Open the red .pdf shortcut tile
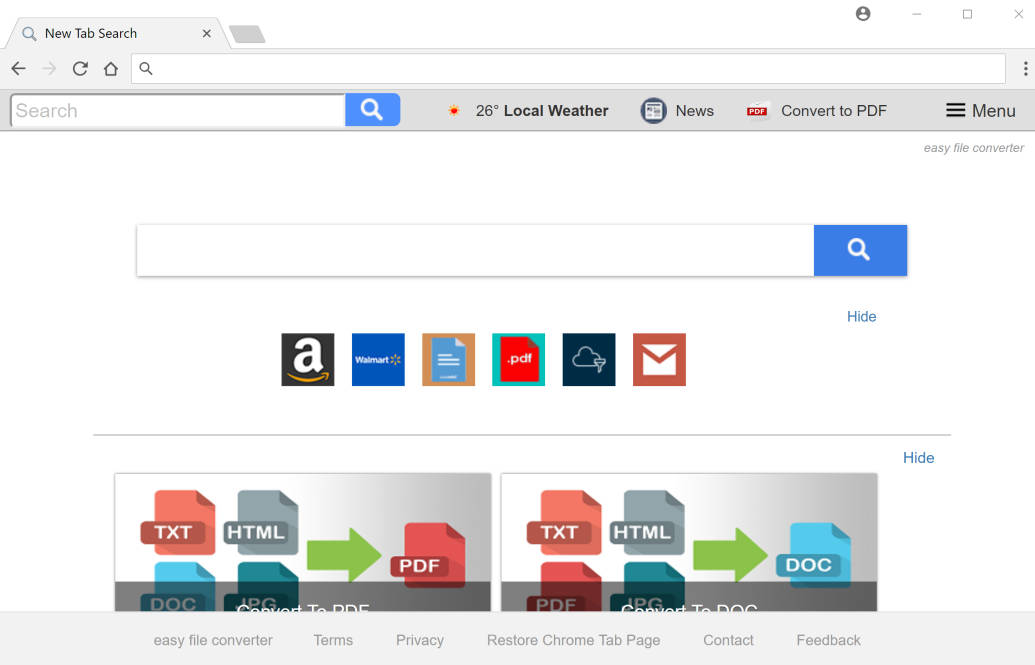Viewport: 1035px width, 665px height. pos(519,359)
